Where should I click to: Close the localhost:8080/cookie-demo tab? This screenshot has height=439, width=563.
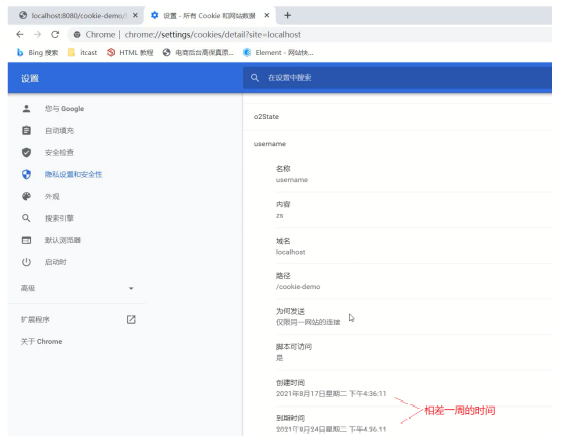[135, 15]
